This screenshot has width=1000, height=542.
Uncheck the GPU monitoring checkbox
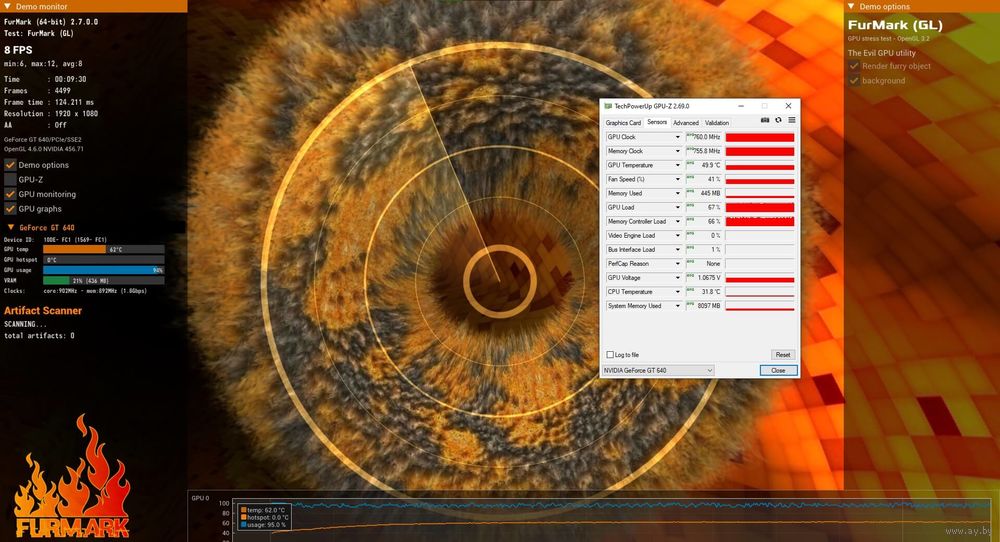[10, 194]
